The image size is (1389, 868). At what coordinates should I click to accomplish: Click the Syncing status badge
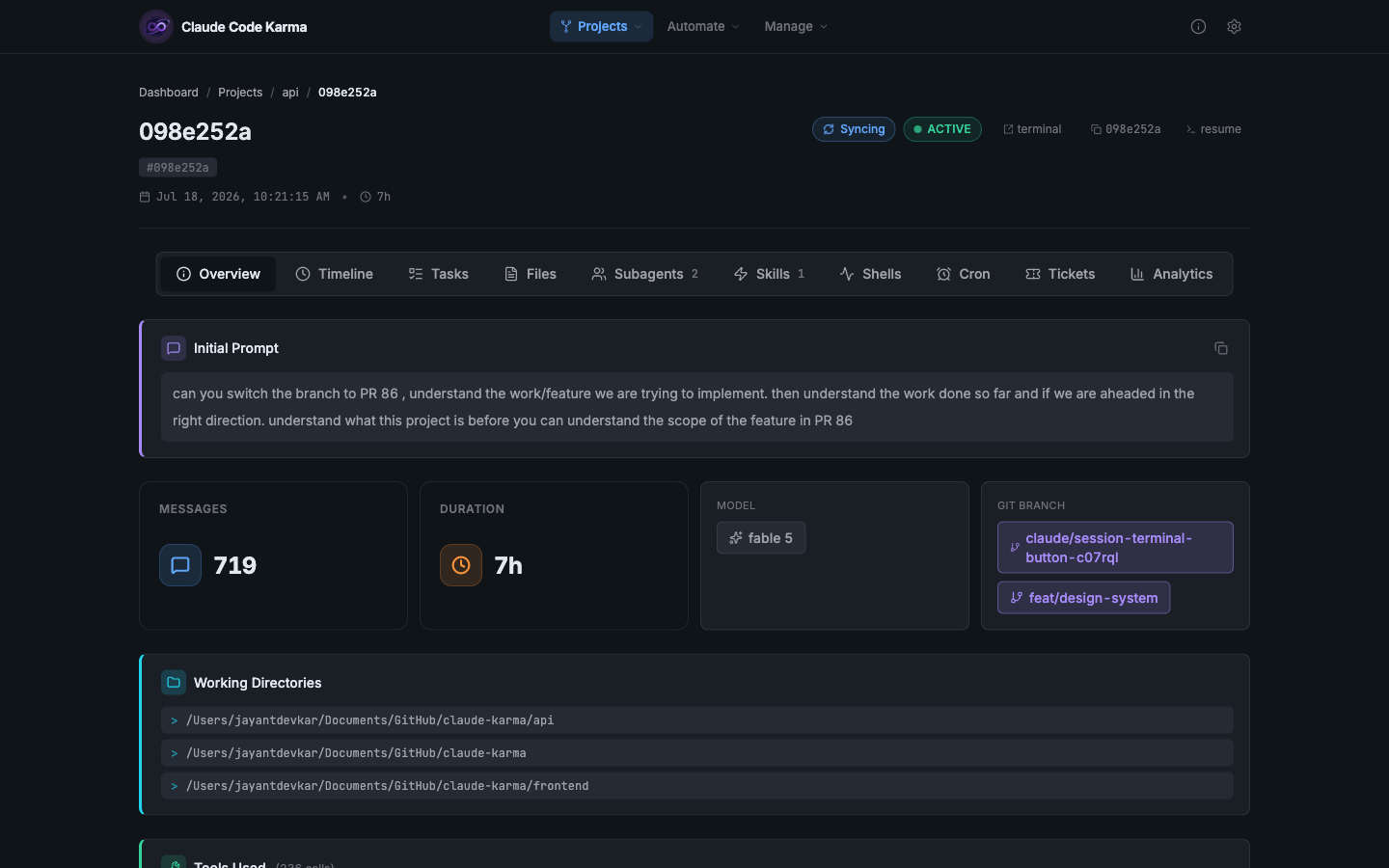[x=854, y=129]
